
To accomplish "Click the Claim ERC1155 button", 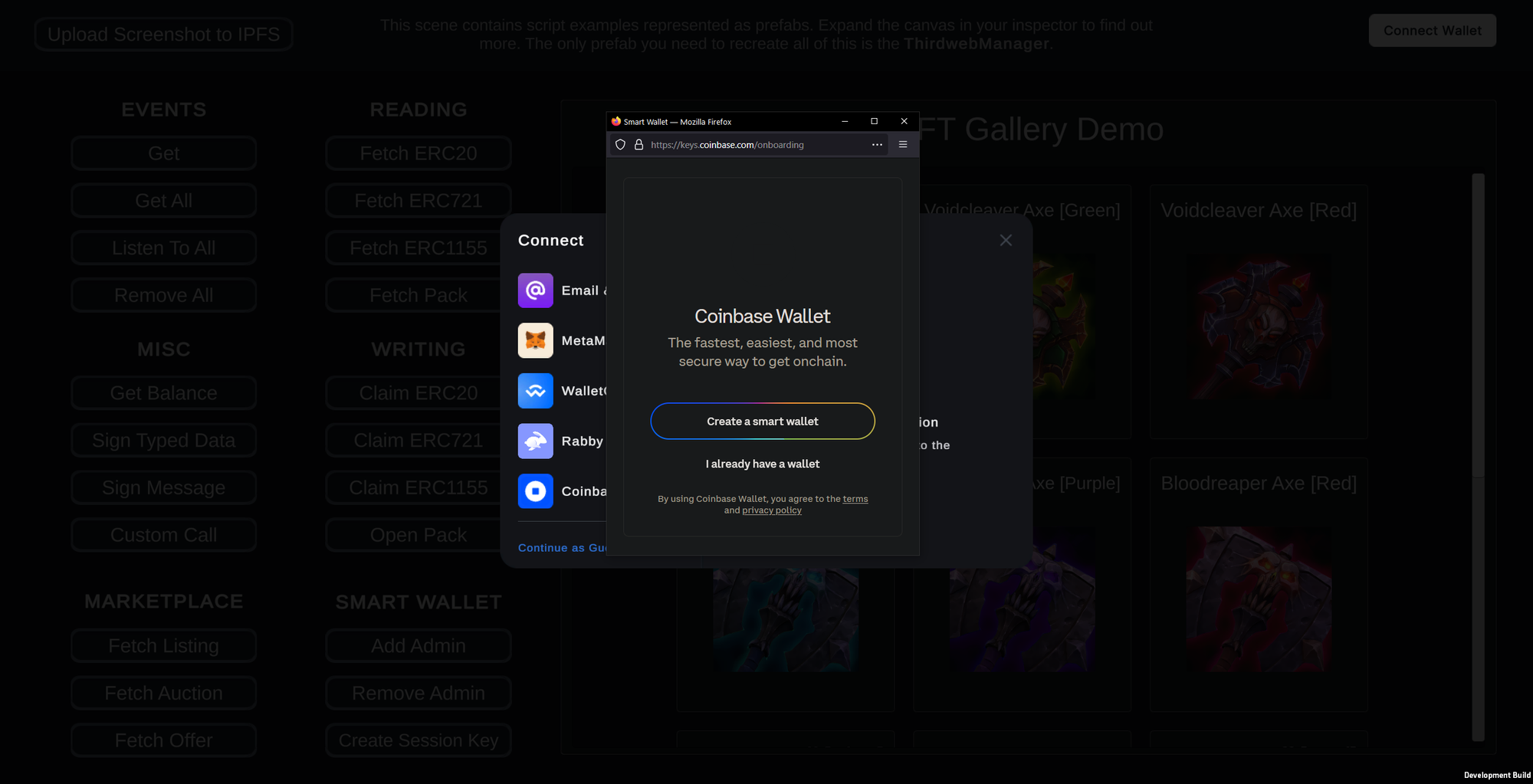I will click(419, 487).
